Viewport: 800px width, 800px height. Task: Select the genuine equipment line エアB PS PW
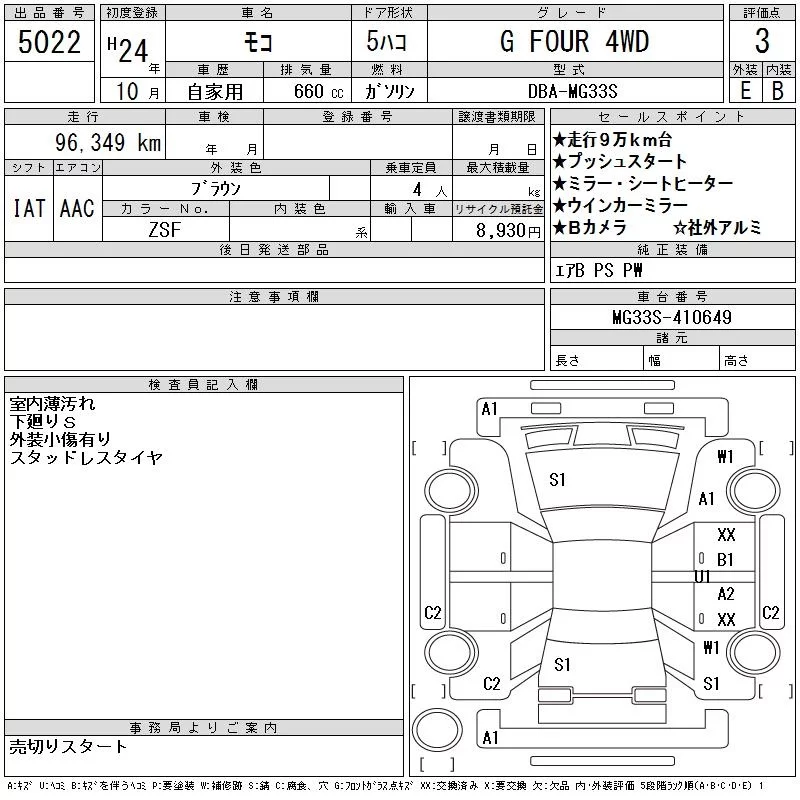coord(598,270)
